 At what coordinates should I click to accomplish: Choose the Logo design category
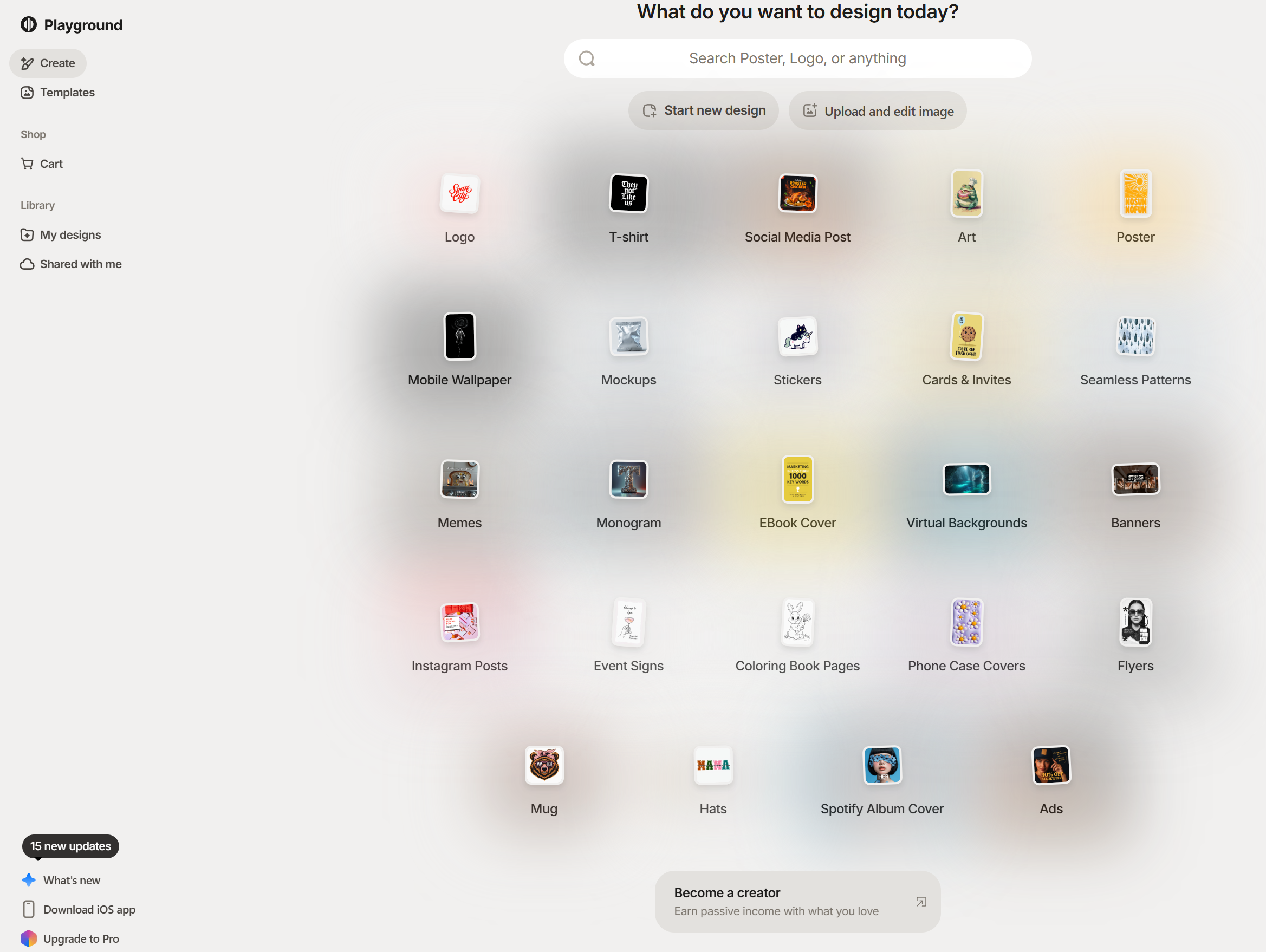[459, 194]
